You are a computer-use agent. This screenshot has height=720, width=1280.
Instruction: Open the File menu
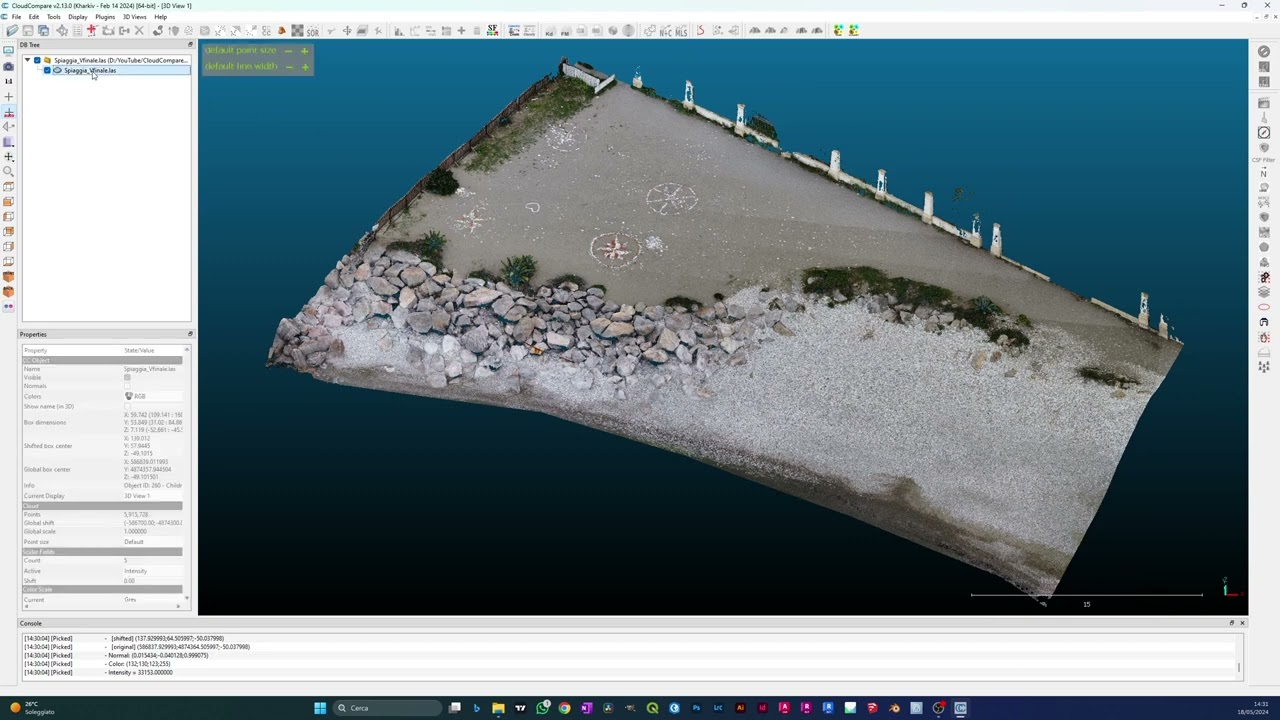point(16,17)
